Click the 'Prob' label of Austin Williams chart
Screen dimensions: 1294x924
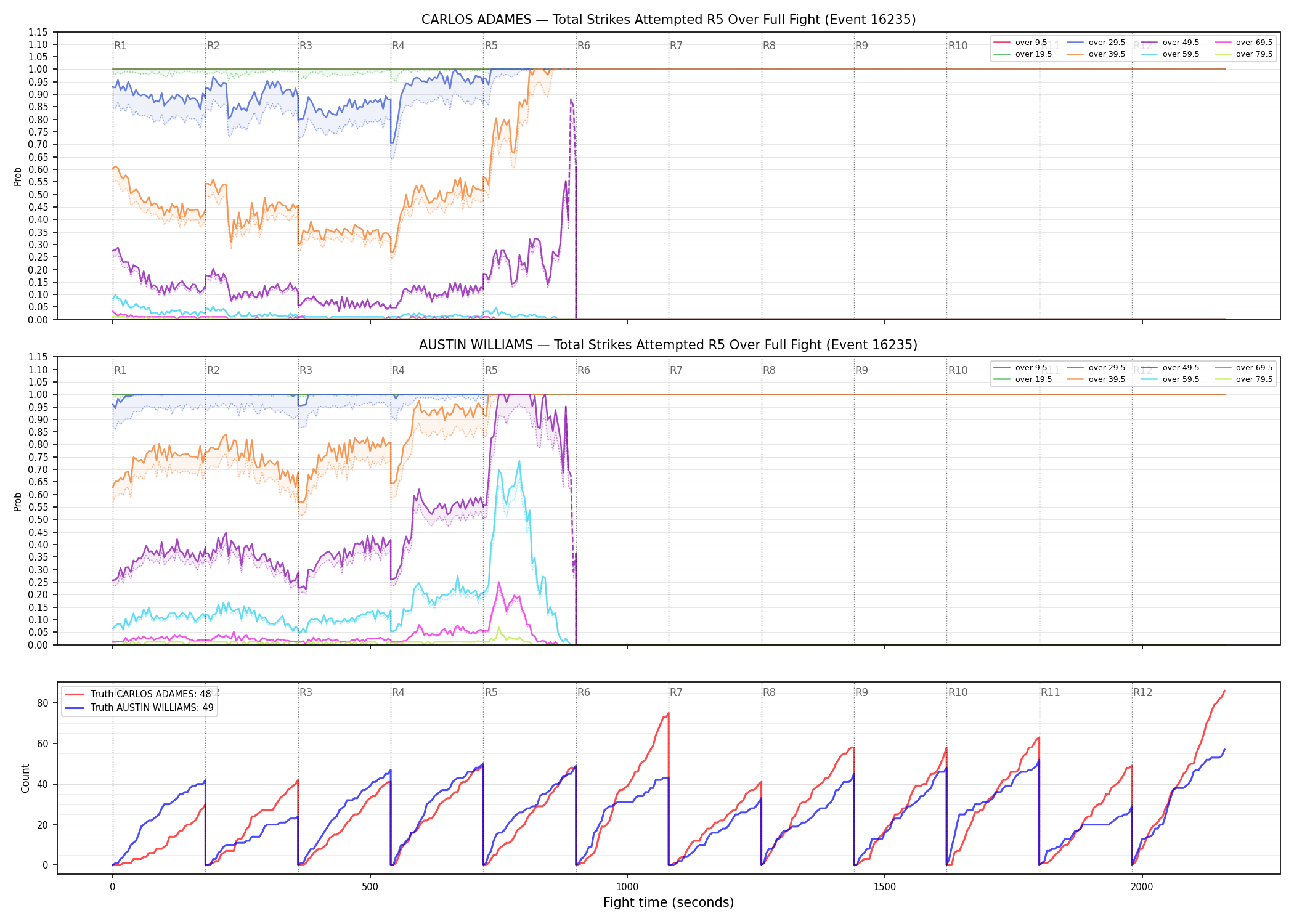click(18, 501)
